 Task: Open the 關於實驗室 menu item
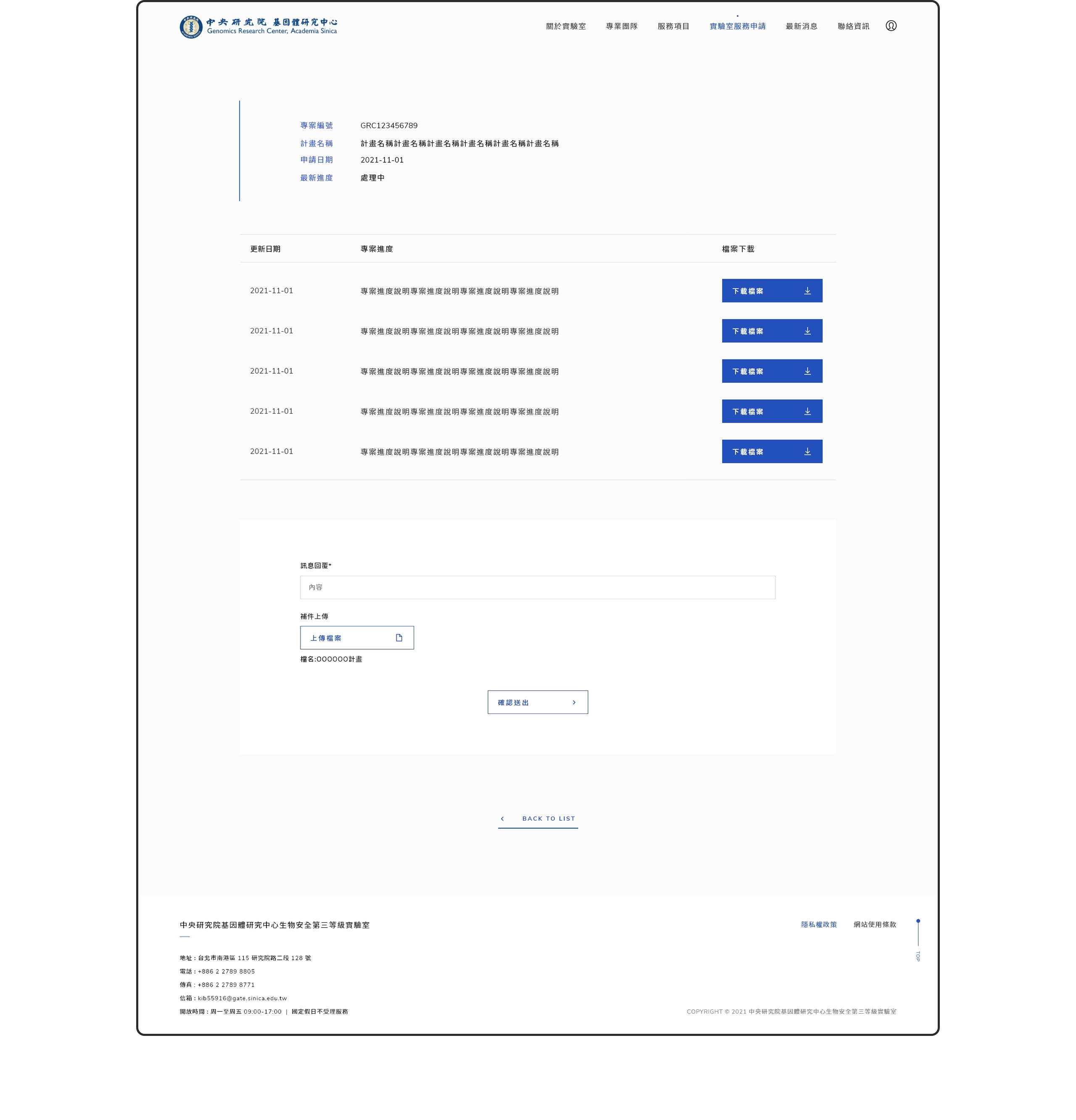coord(566,26)
